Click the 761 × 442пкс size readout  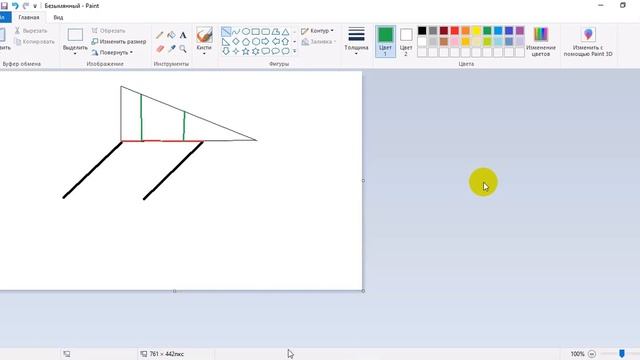click(x=167, y=354)
